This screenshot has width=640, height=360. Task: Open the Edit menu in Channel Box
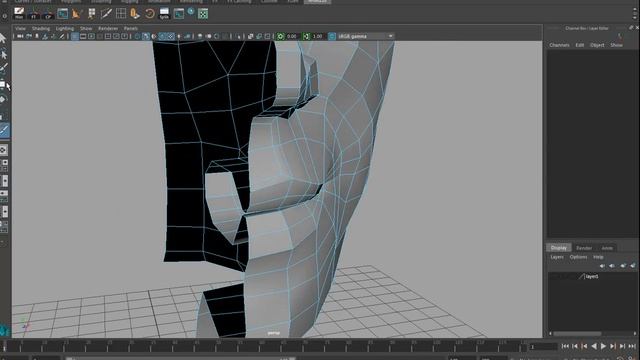(580, 45)
